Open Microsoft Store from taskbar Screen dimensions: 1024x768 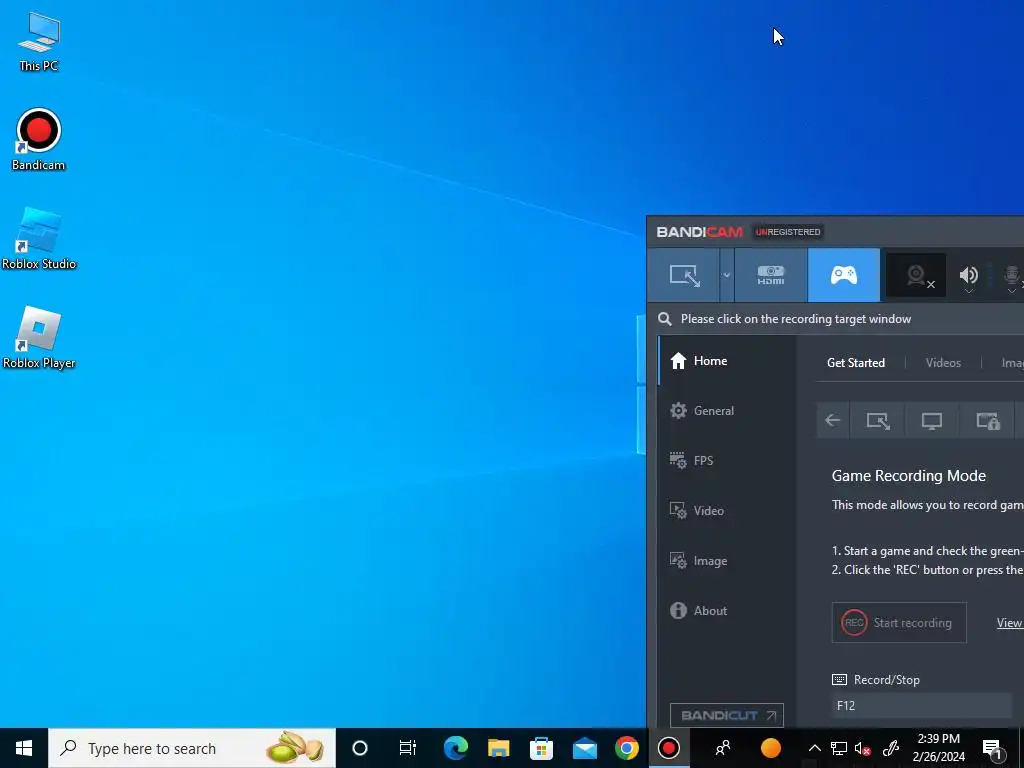[x=541, y=748]
